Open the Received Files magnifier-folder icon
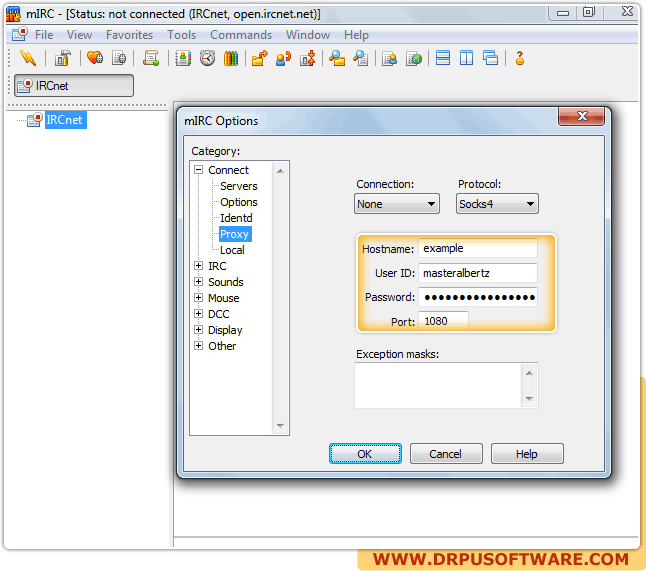Image resolution: width=646 pixels, height=571 pixels. click(337, 58)
